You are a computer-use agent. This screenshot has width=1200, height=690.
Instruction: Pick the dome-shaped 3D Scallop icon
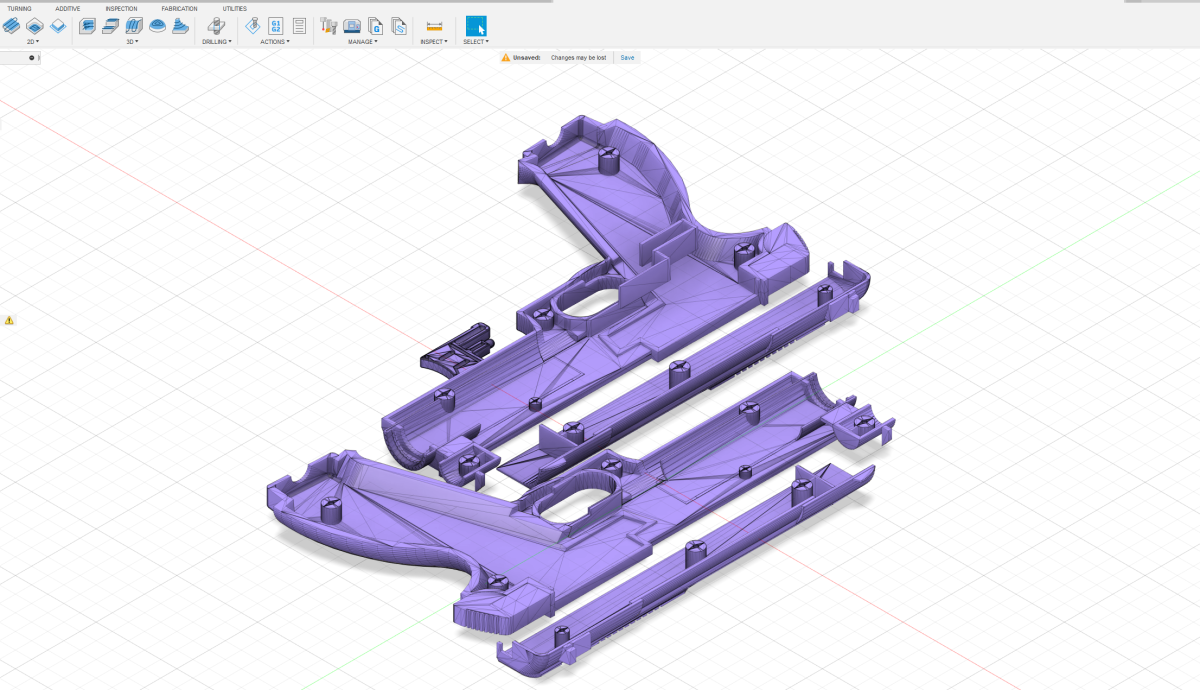[x=157, y=26]
